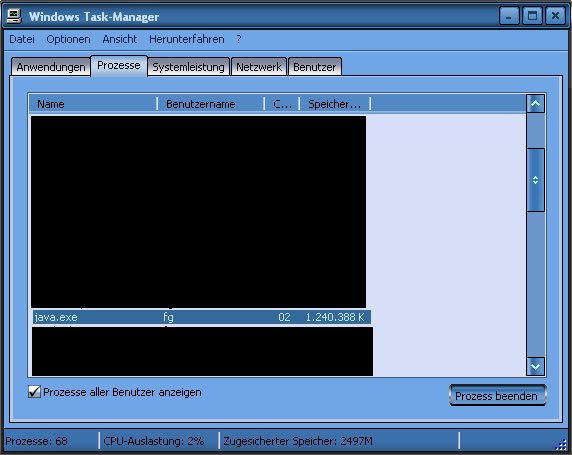572x455 pixels.
Task: Open the Netzwerk tab
Action: [259, 67]
